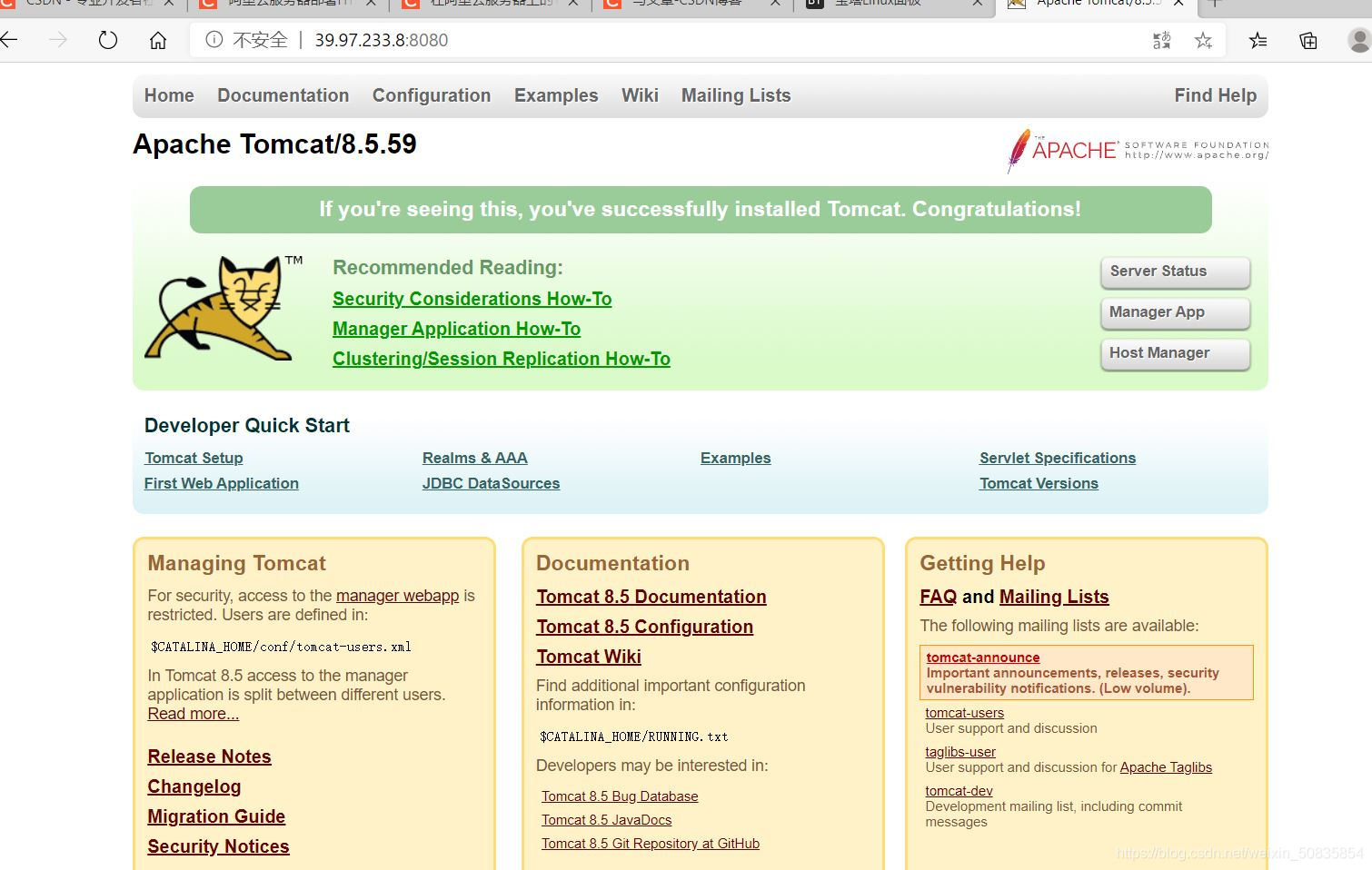Open Mailing Lists link in Getting Help

tap(1054, 597)
